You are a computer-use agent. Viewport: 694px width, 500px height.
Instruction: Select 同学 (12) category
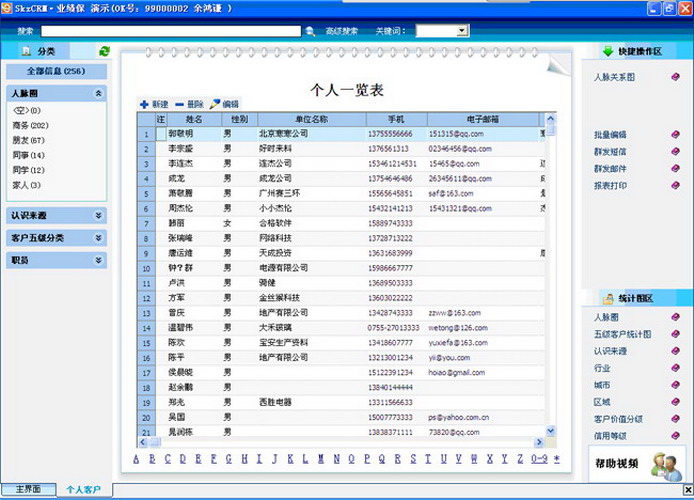(x=28, y=170)
